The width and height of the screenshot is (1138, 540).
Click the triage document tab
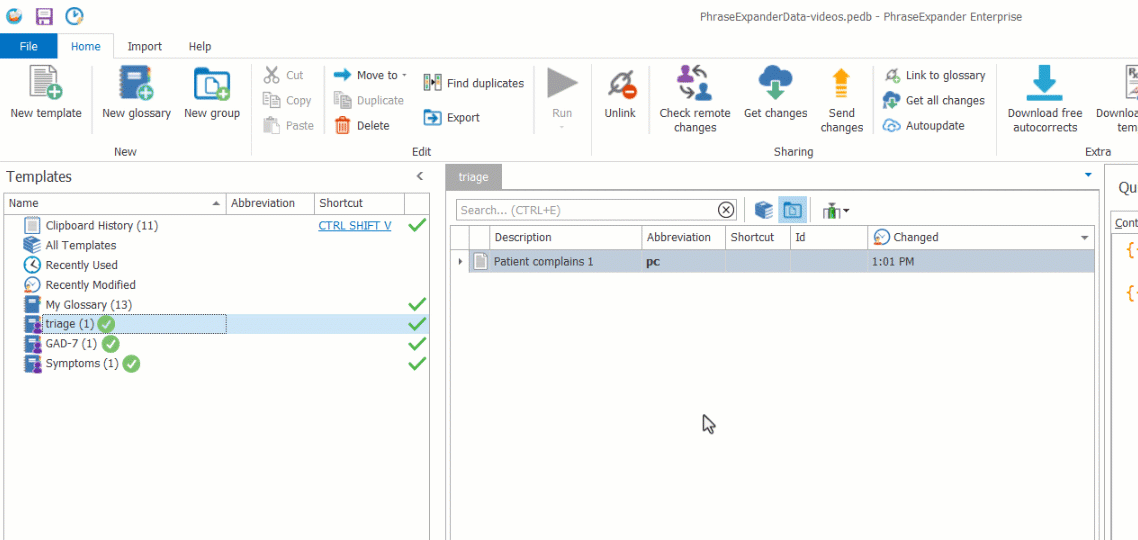pyautogui.click(x=473, y=176)
